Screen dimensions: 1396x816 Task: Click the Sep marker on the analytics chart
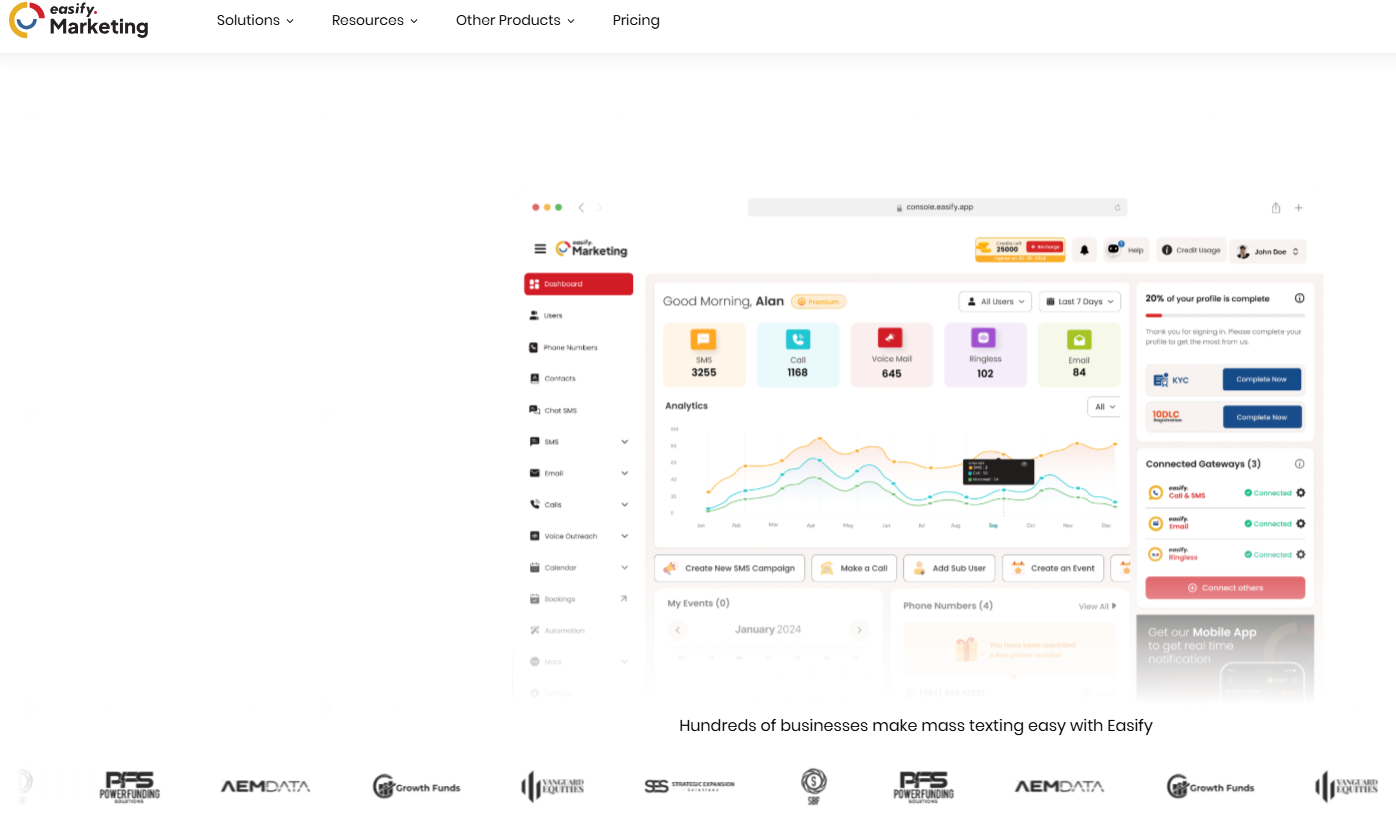(993, 525)
